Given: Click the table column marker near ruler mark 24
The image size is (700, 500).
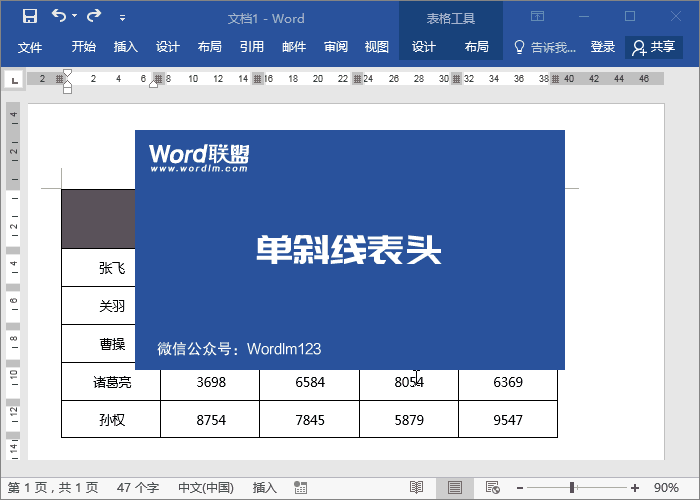Looking at the screenshot, I should click(x=357, y=79).
